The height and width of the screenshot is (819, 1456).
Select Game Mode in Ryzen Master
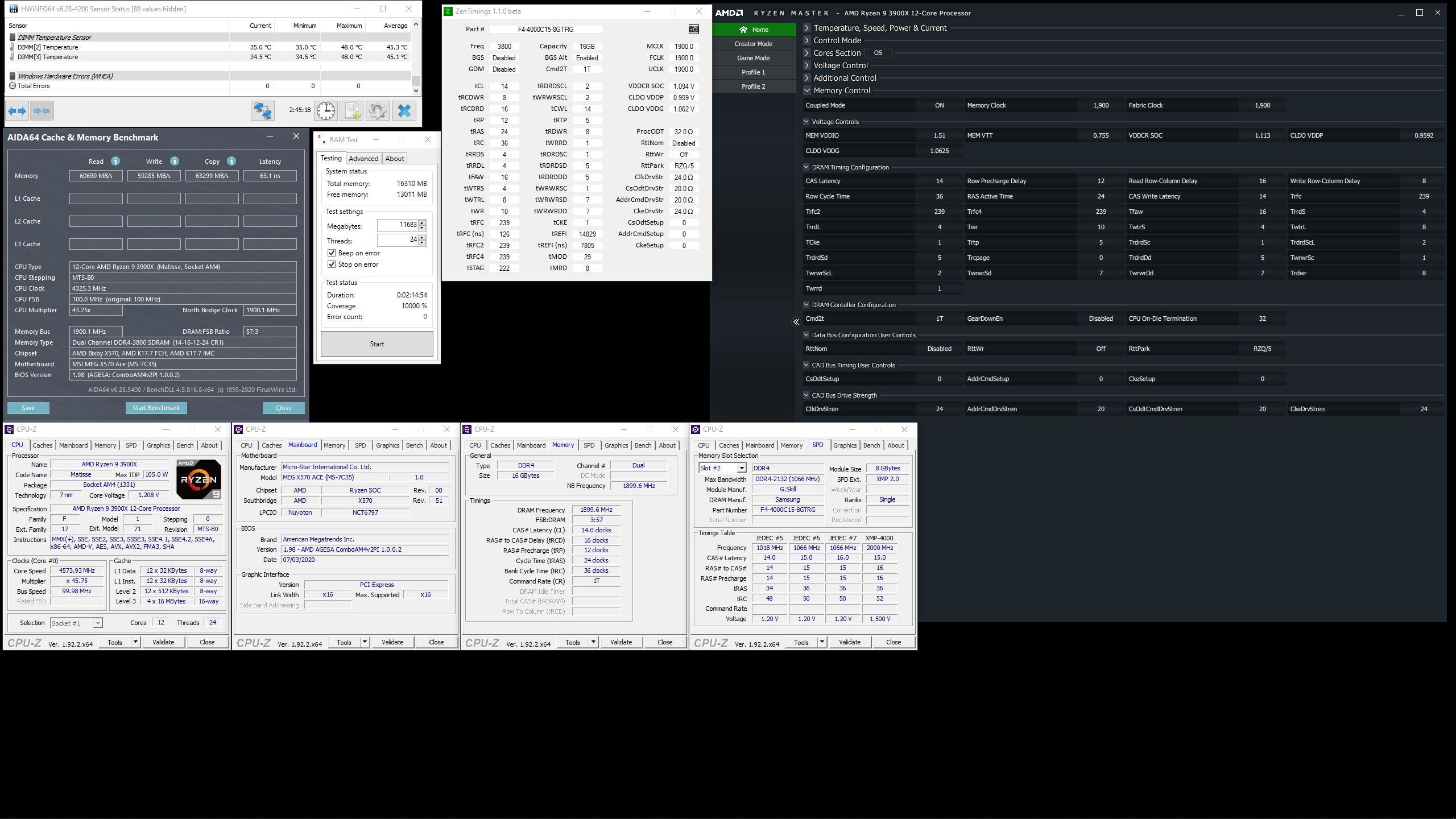click(754, 58)
